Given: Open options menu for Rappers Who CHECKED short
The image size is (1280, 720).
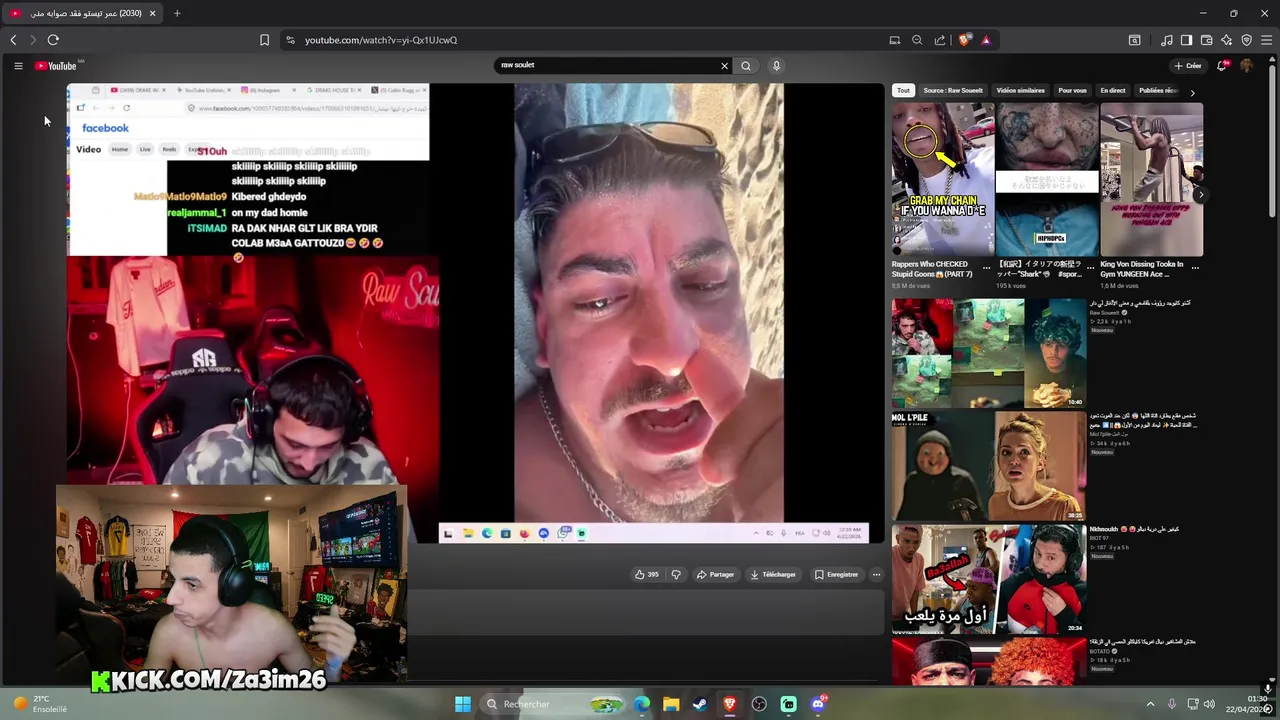Looking at the screenshot, I should [x=987, y=268].
